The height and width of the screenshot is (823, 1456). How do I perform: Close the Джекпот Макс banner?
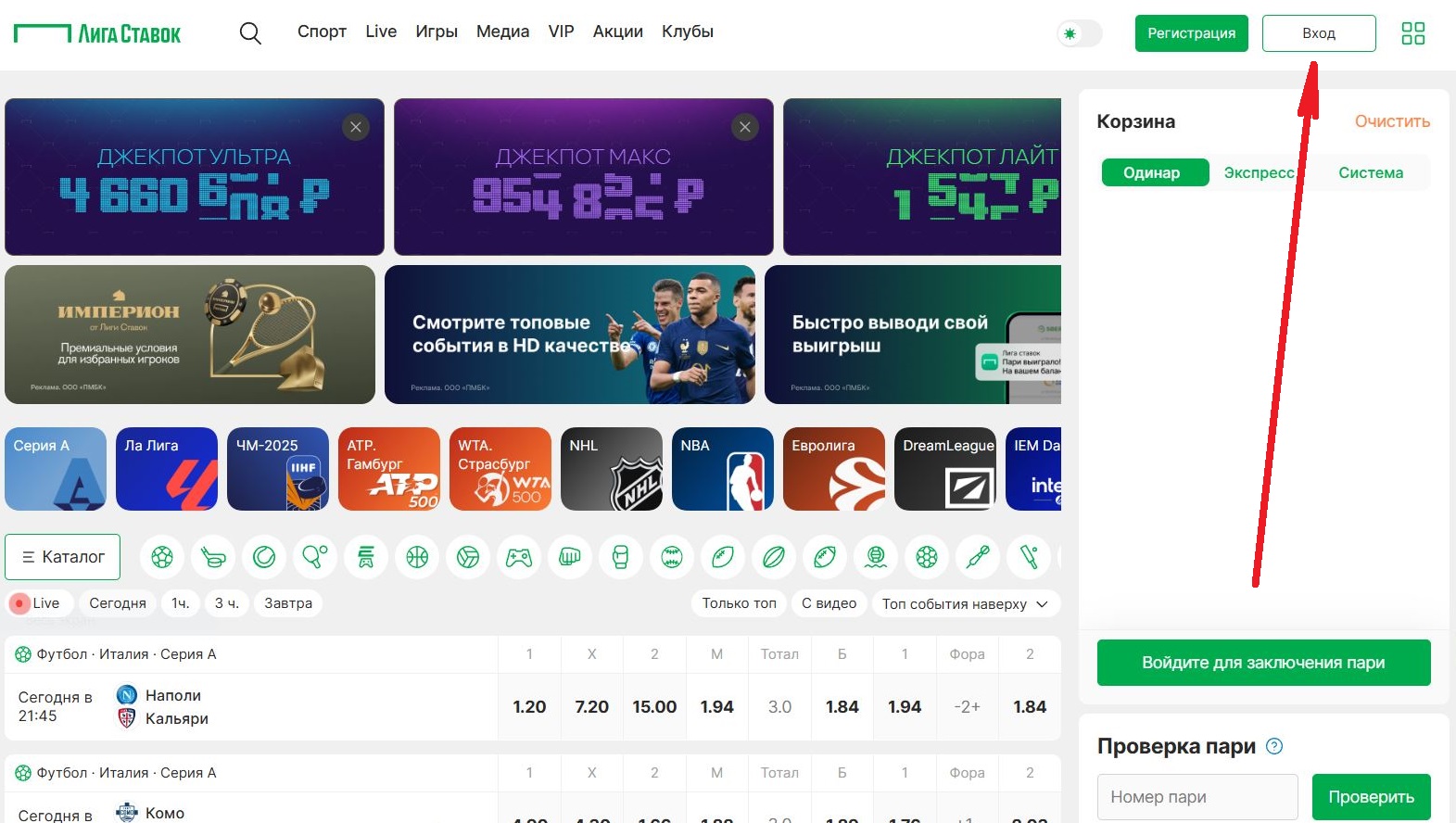745,127
